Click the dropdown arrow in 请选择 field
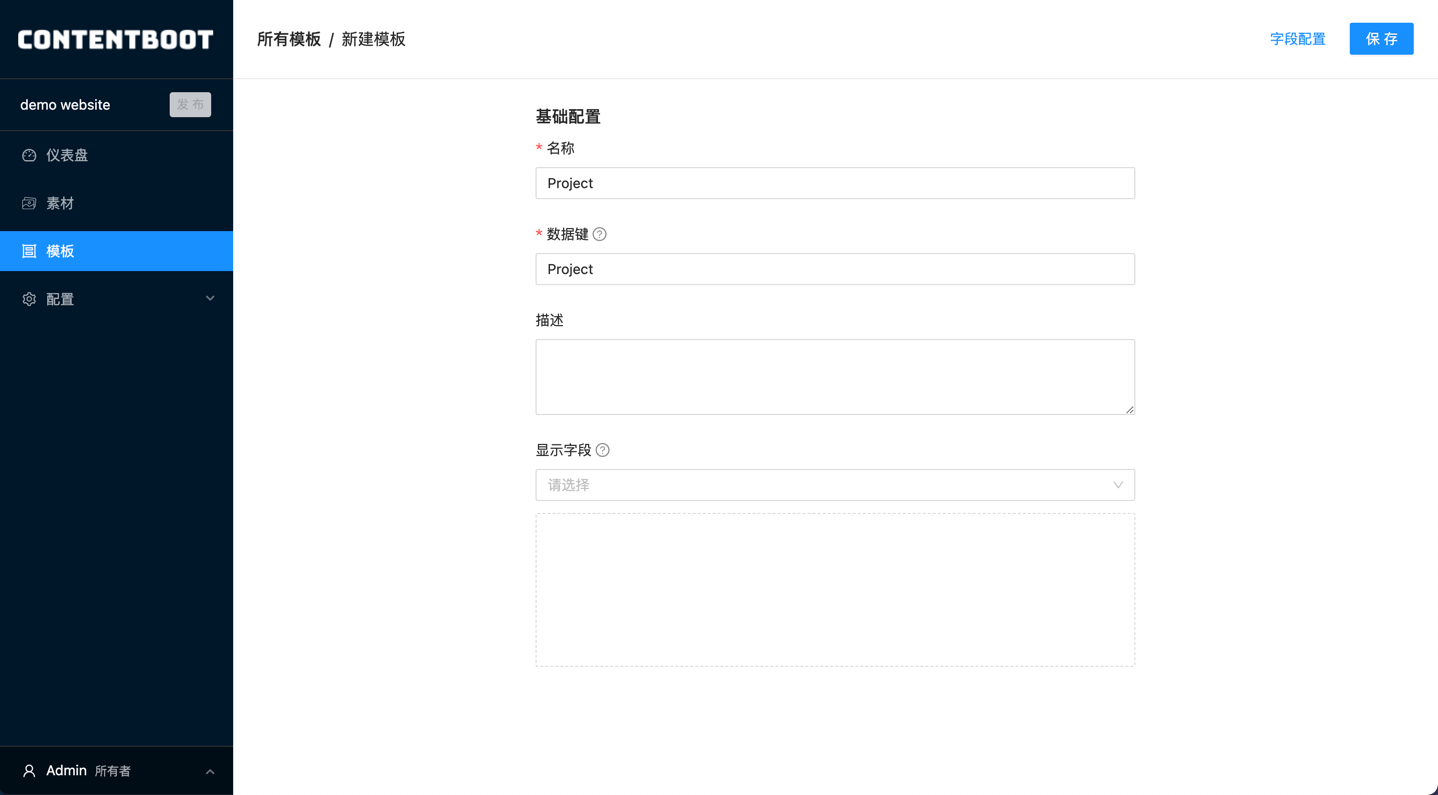This screenshot has height=795, width=1438. point(1118,485)
